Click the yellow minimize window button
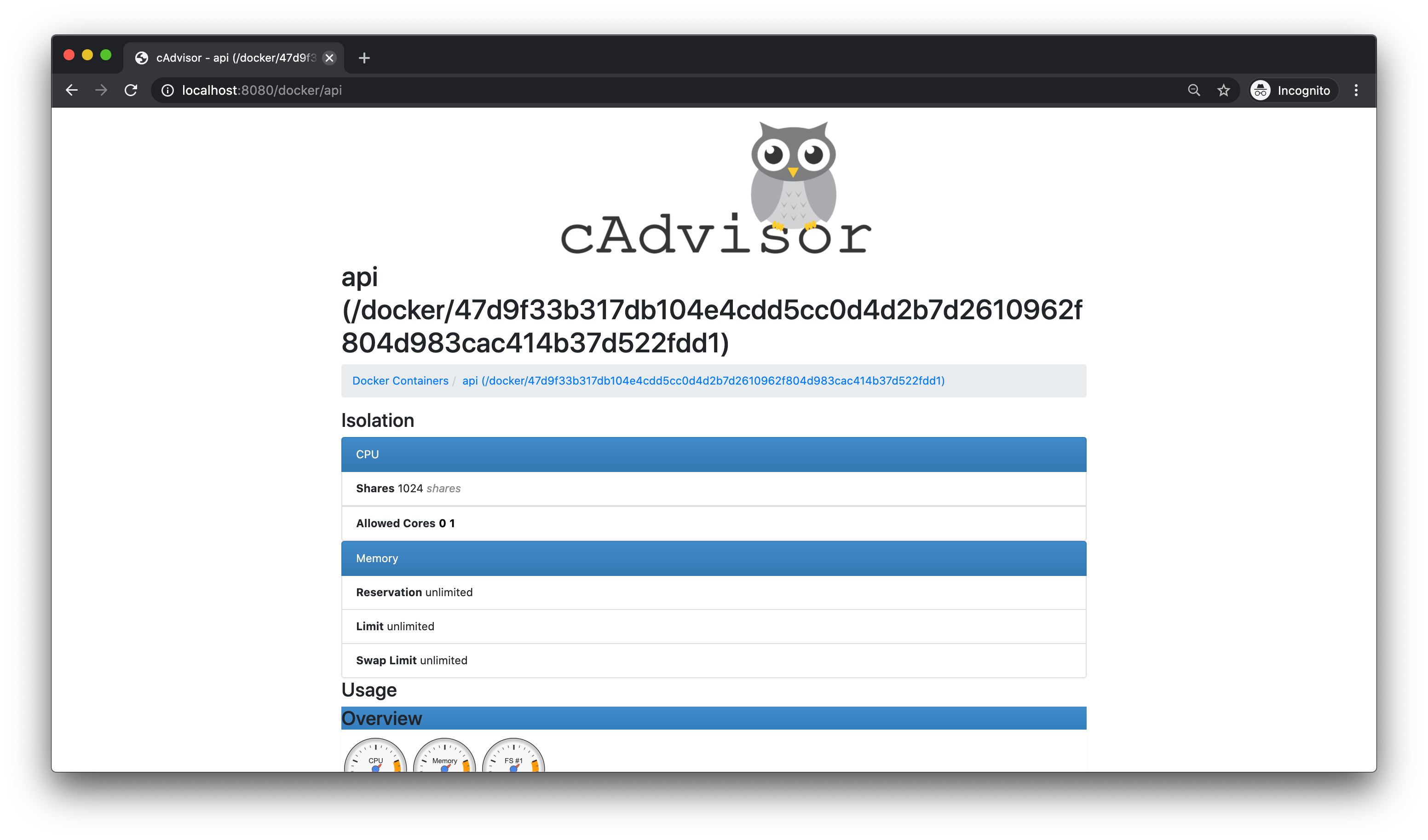This screenshot has height=840, width=1428. coord(87,55)
